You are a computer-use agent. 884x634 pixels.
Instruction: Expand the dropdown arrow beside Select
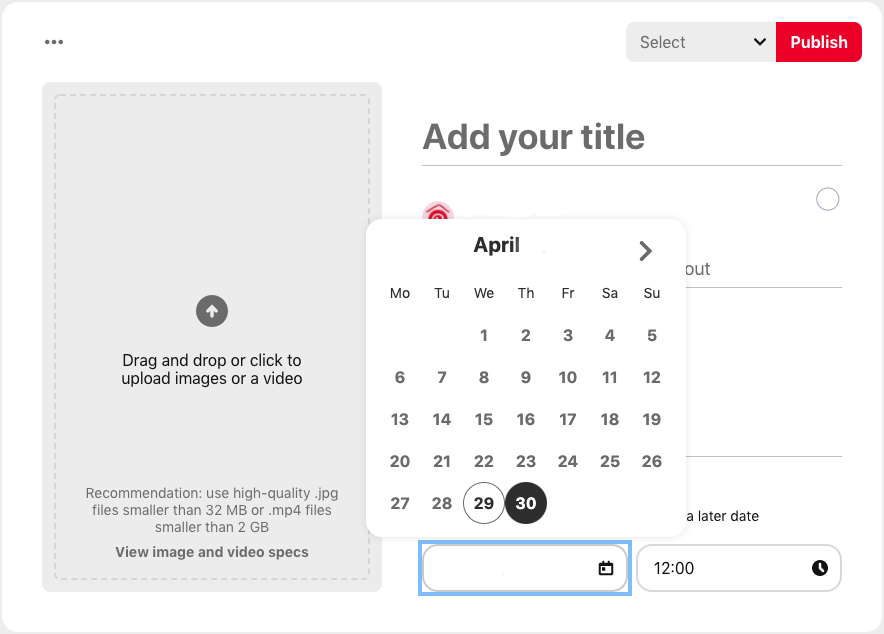click(759, 42)
